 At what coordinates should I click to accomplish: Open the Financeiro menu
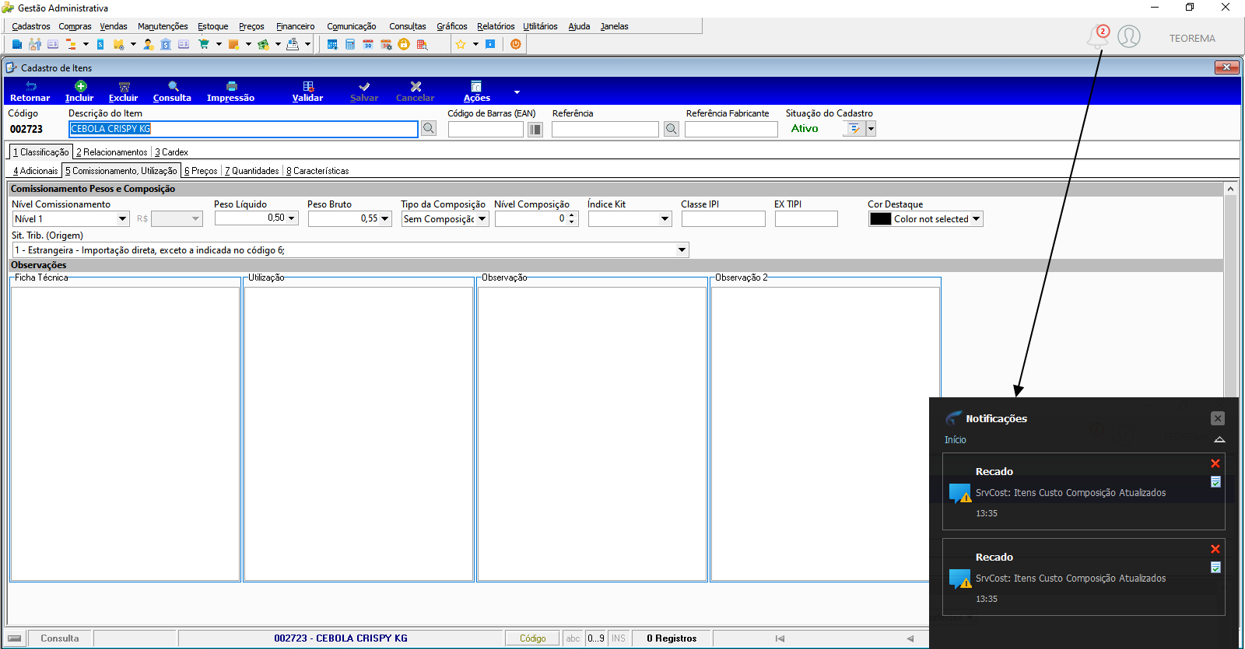click(295, 26)
